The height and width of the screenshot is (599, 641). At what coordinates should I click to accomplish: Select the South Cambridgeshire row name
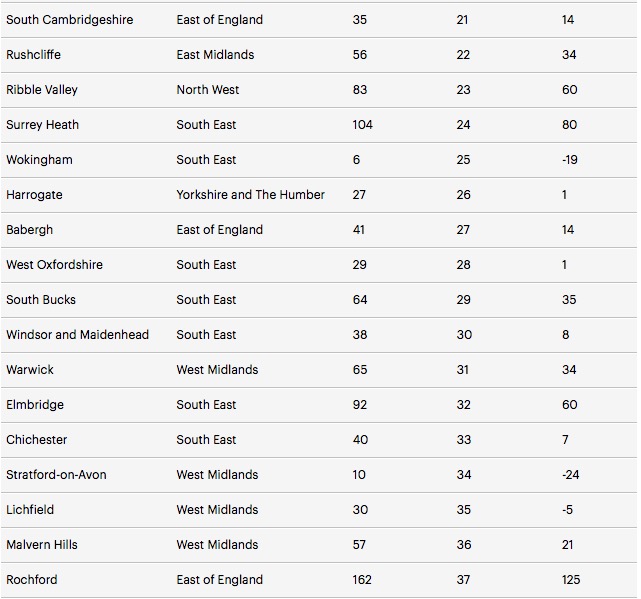(69, 20)
